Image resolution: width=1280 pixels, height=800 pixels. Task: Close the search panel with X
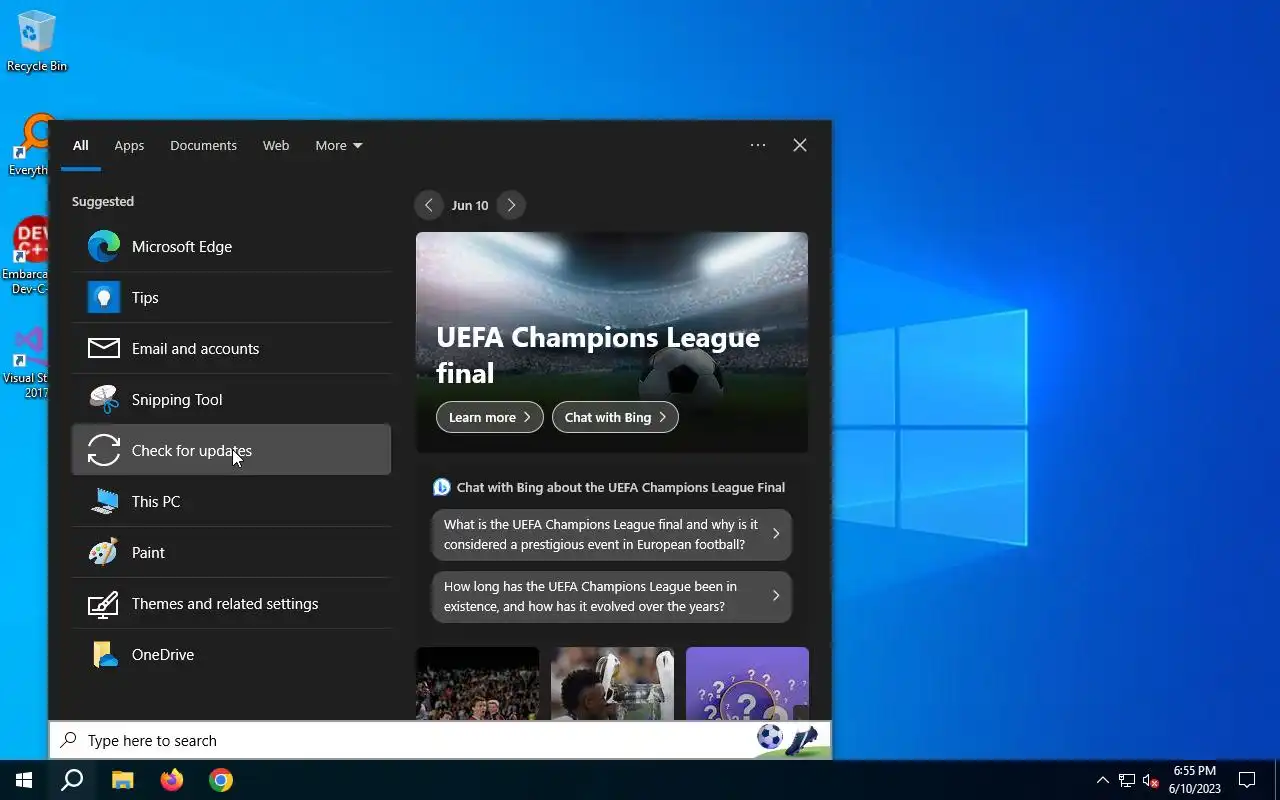tap(800, 145)
